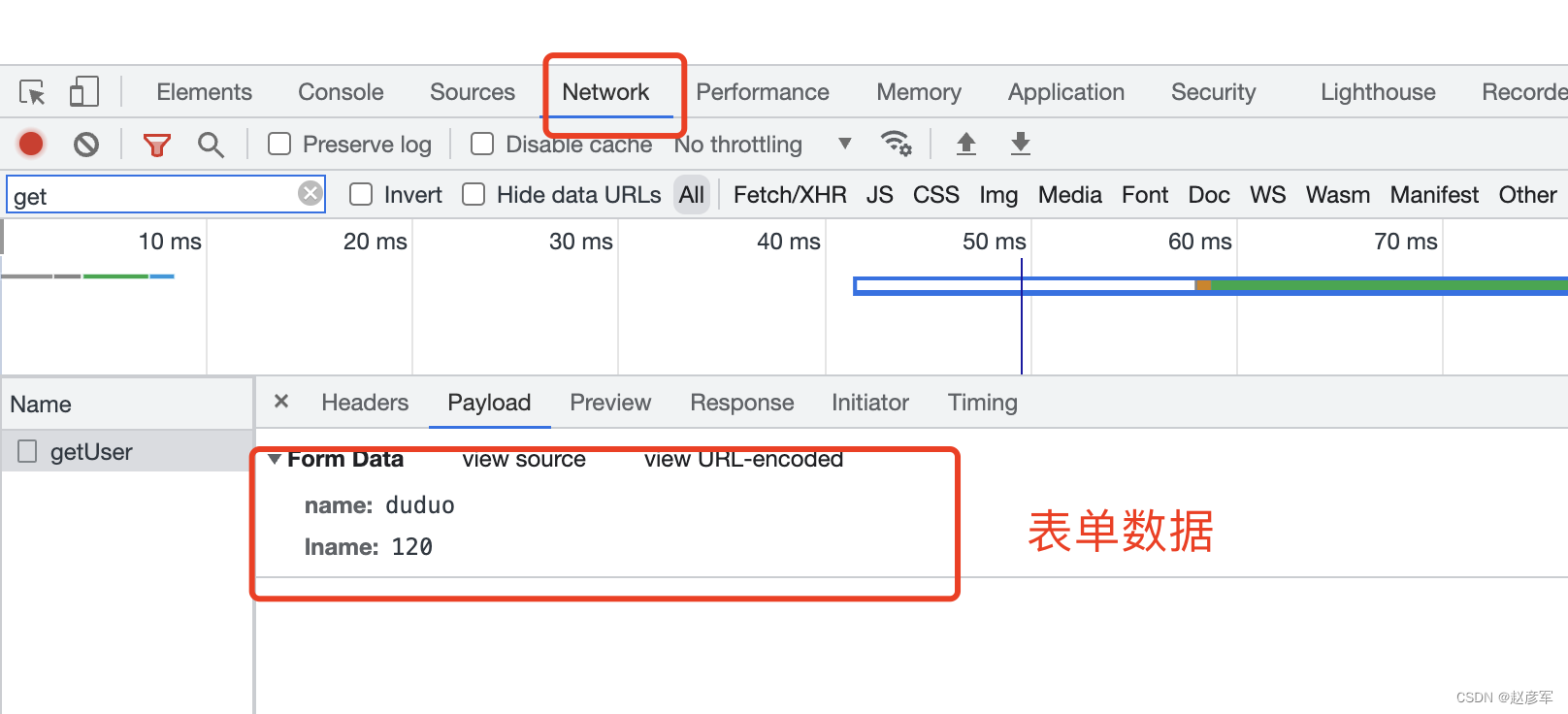
Task: Check the Invert filter checkbox
Action: (361, 194)
